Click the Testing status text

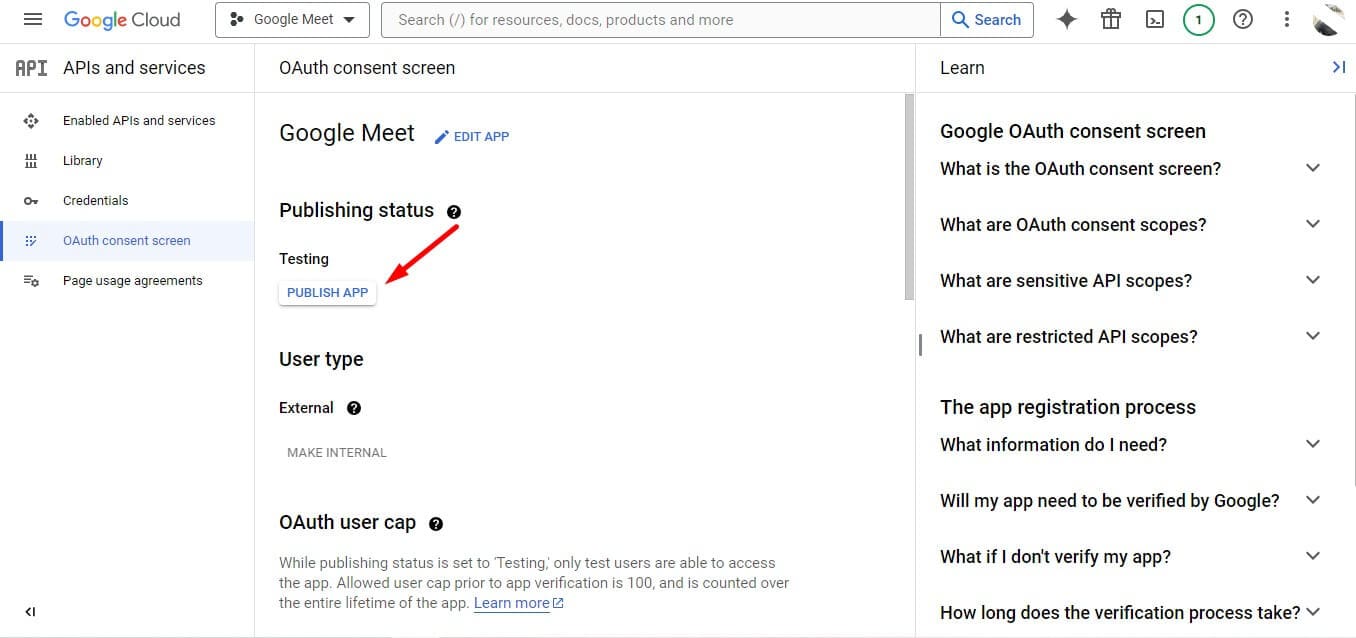point(304,259)
